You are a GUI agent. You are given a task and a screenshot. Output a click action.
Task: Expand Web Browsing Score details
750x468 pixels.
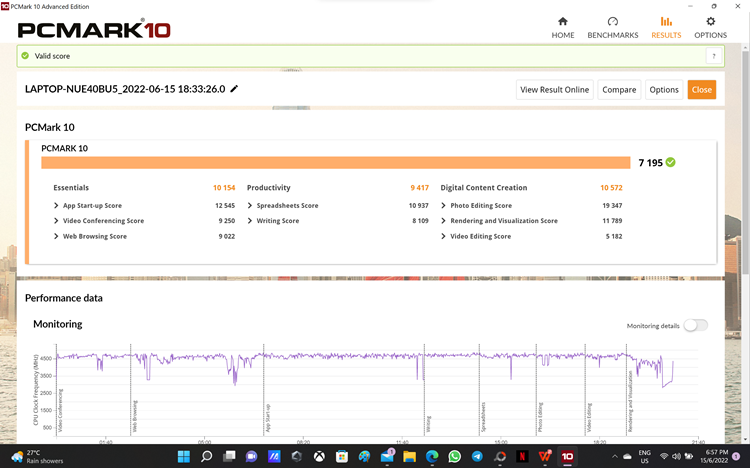(x=56, y=236)
